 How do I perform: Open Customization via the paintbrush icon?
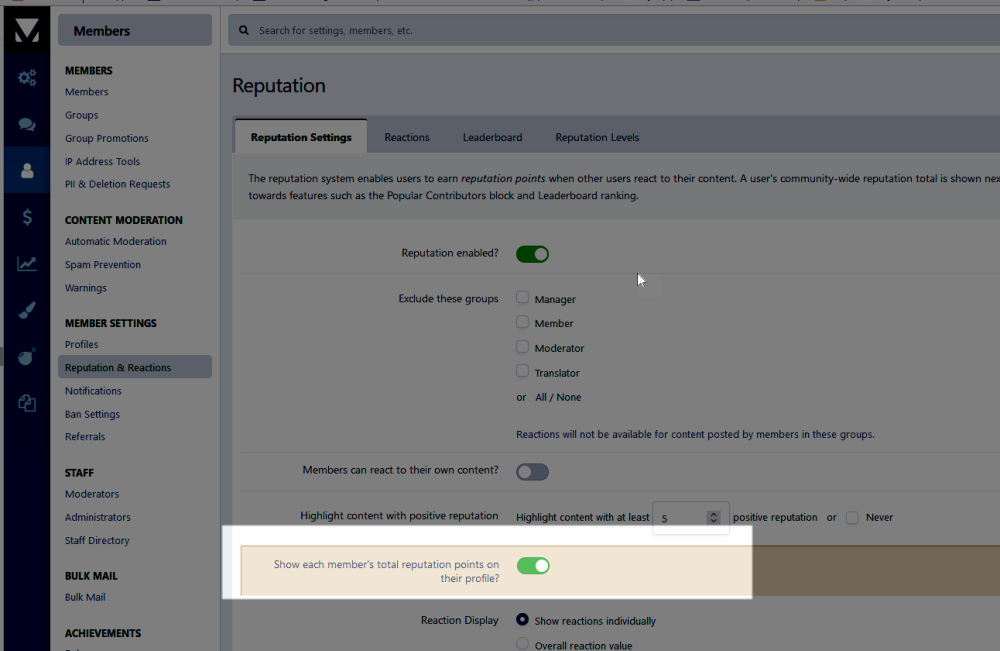(x=27, y=310)
